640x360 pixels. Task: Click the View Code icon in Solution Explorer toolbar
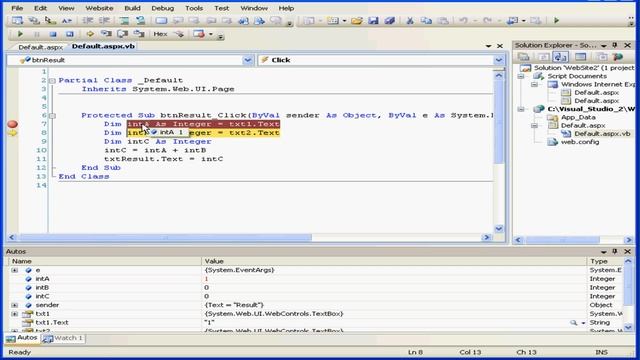580,57
